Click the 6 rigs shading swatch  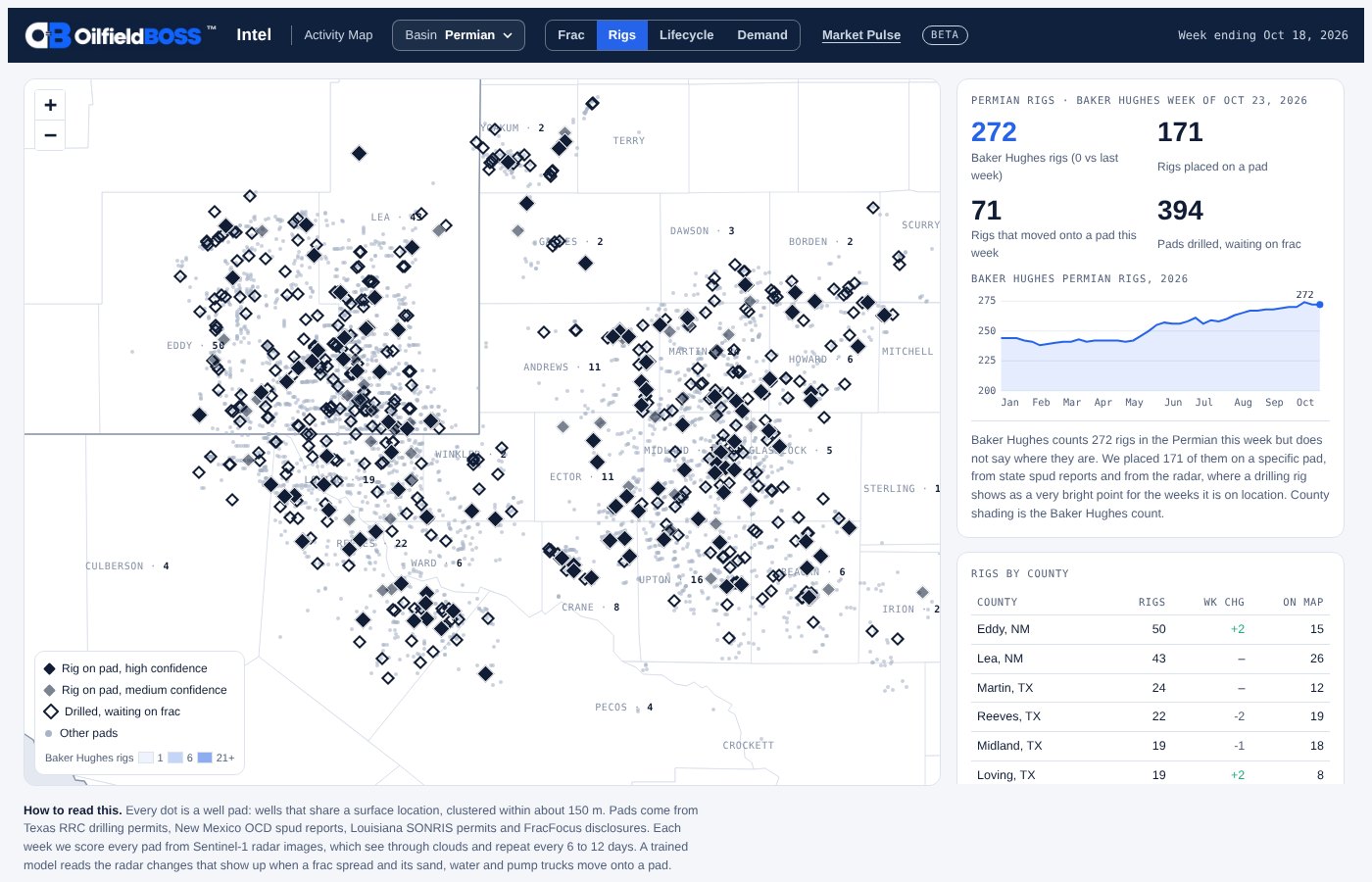175,758
